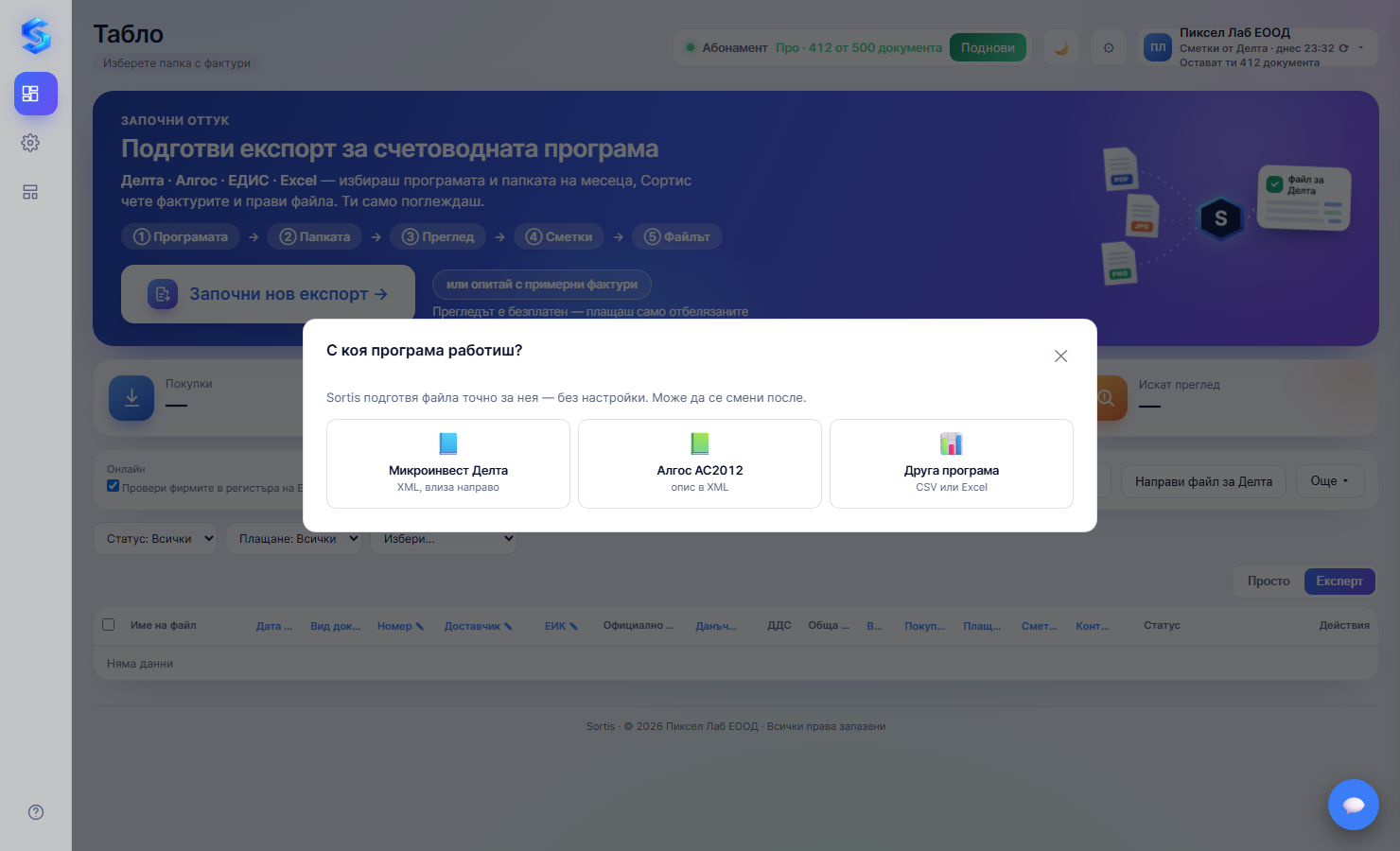Image resolution: width=1400 pixels, height=851 pixels.
Task: Open the layout templates sidebar icon
Action: tap(30, 192)
